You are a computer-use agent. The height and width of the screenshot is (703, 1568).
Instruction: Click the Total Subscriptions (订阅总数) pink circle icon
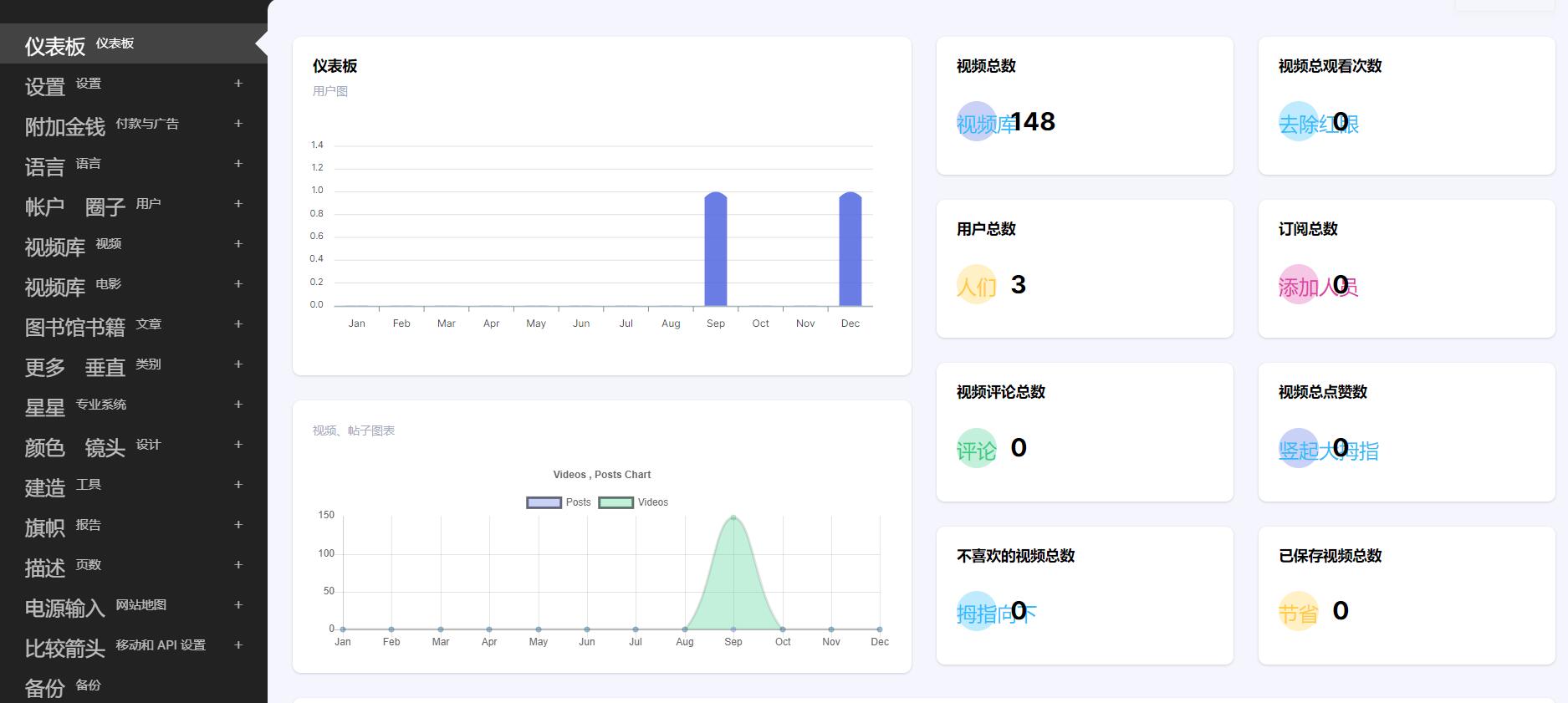point(1298,285)
